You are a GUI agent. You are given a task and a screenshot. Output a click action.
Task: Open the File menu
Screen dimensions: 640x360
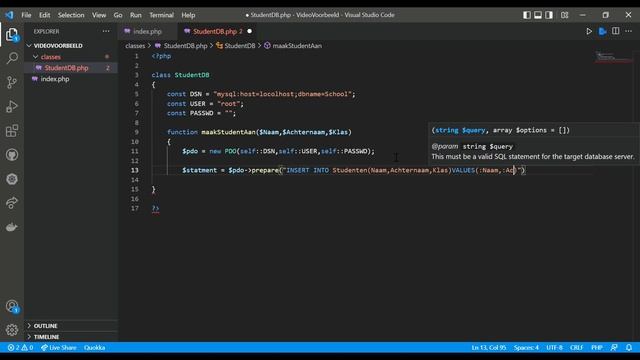pyautogui.click(x=27, y=15)
